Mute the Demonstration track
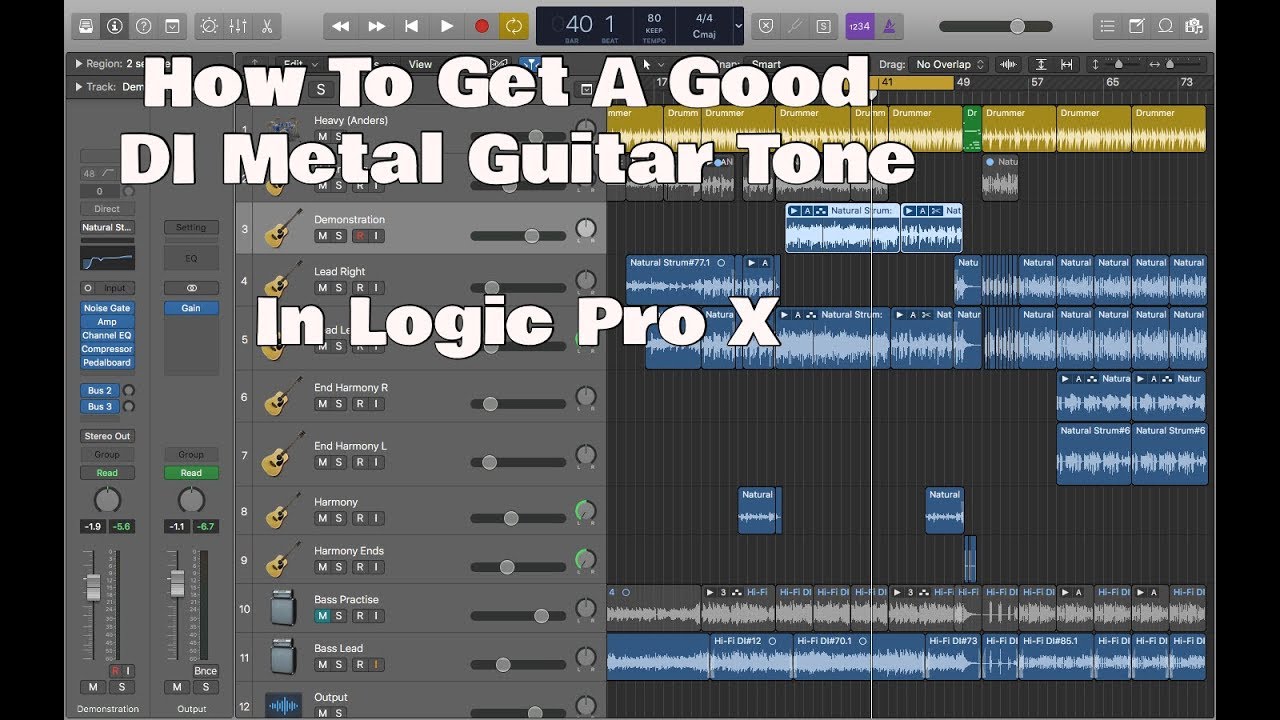Viewport: 1280px width, 720px height. click(322, 236)
